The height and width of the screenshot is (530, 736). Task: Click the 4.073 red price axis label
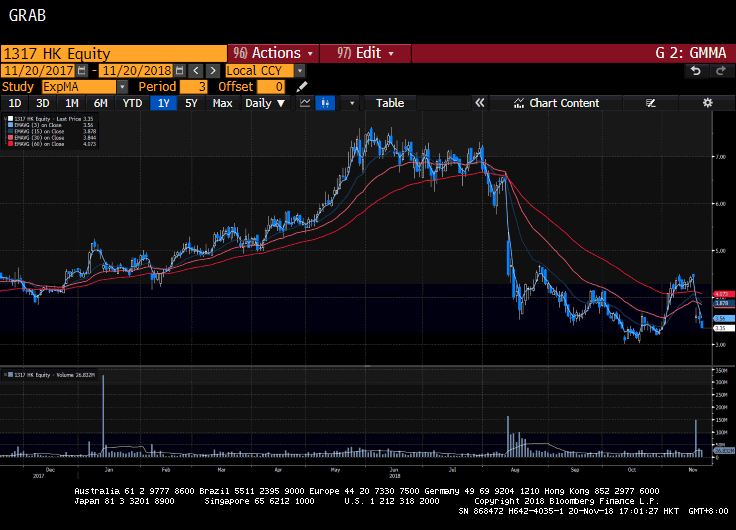coord(723,294)
